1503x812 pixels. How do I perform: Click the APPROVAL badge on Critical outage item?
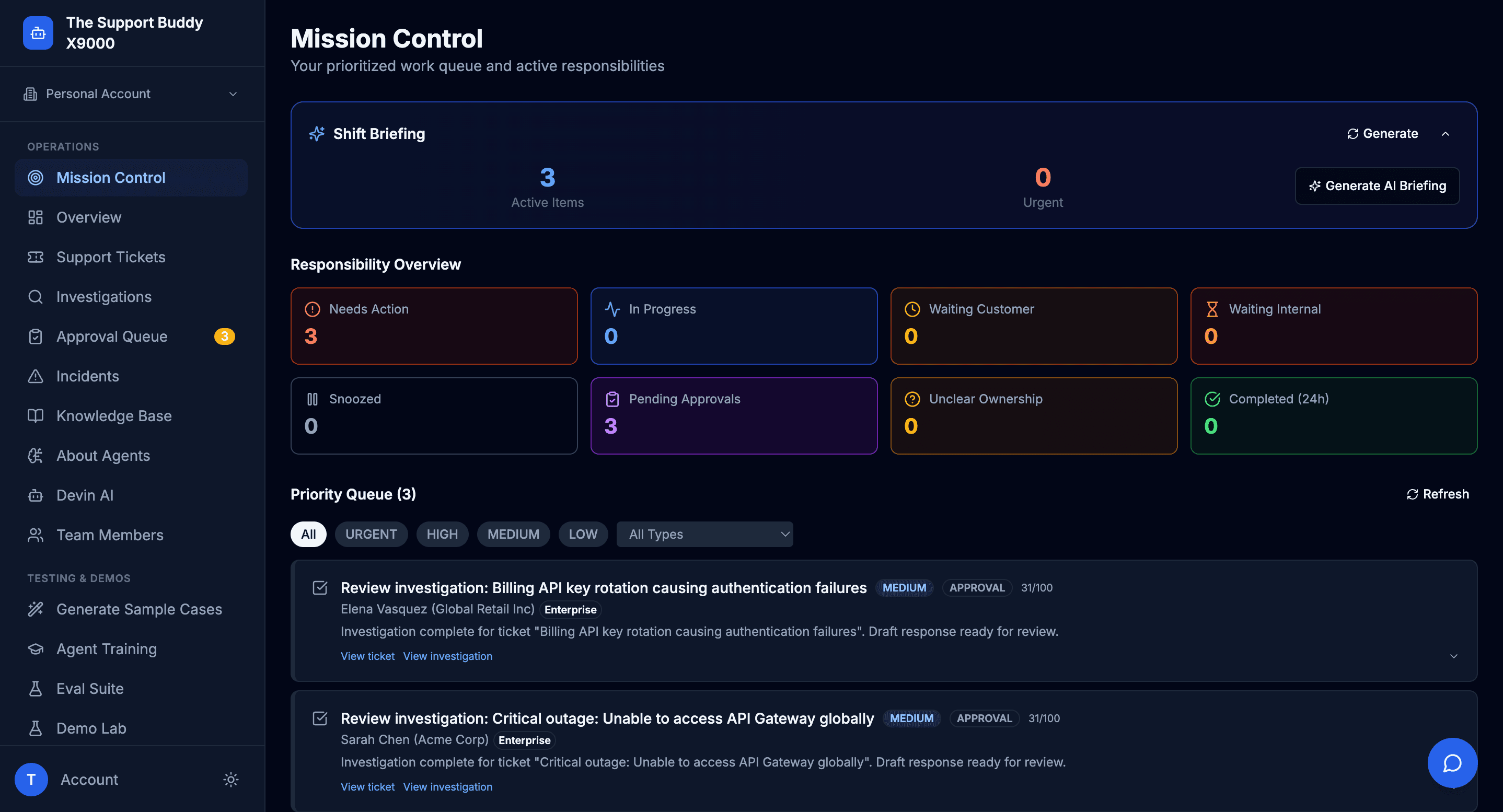point(984,718)
